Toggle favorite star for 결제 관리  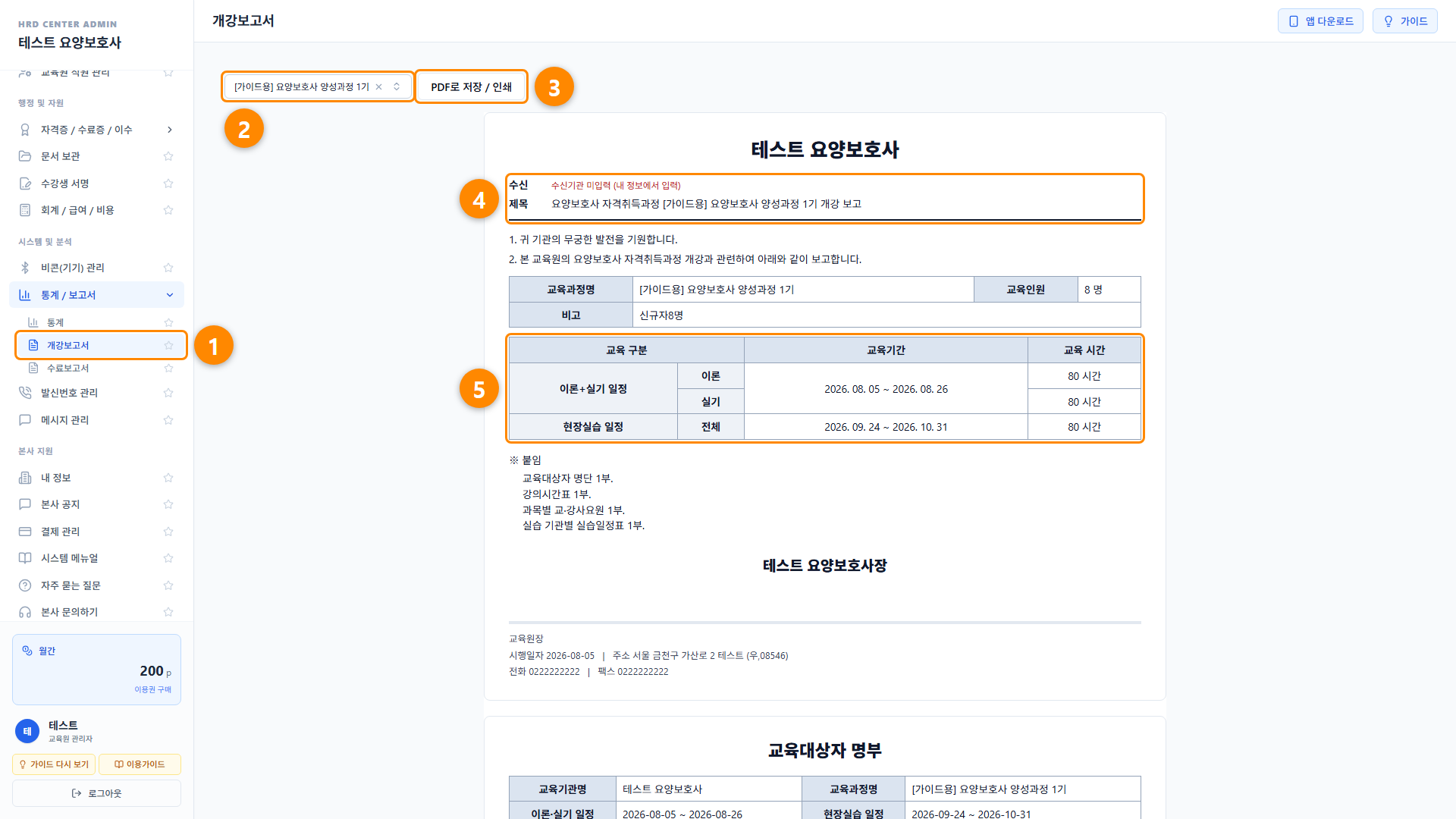(x=168, y=532)
